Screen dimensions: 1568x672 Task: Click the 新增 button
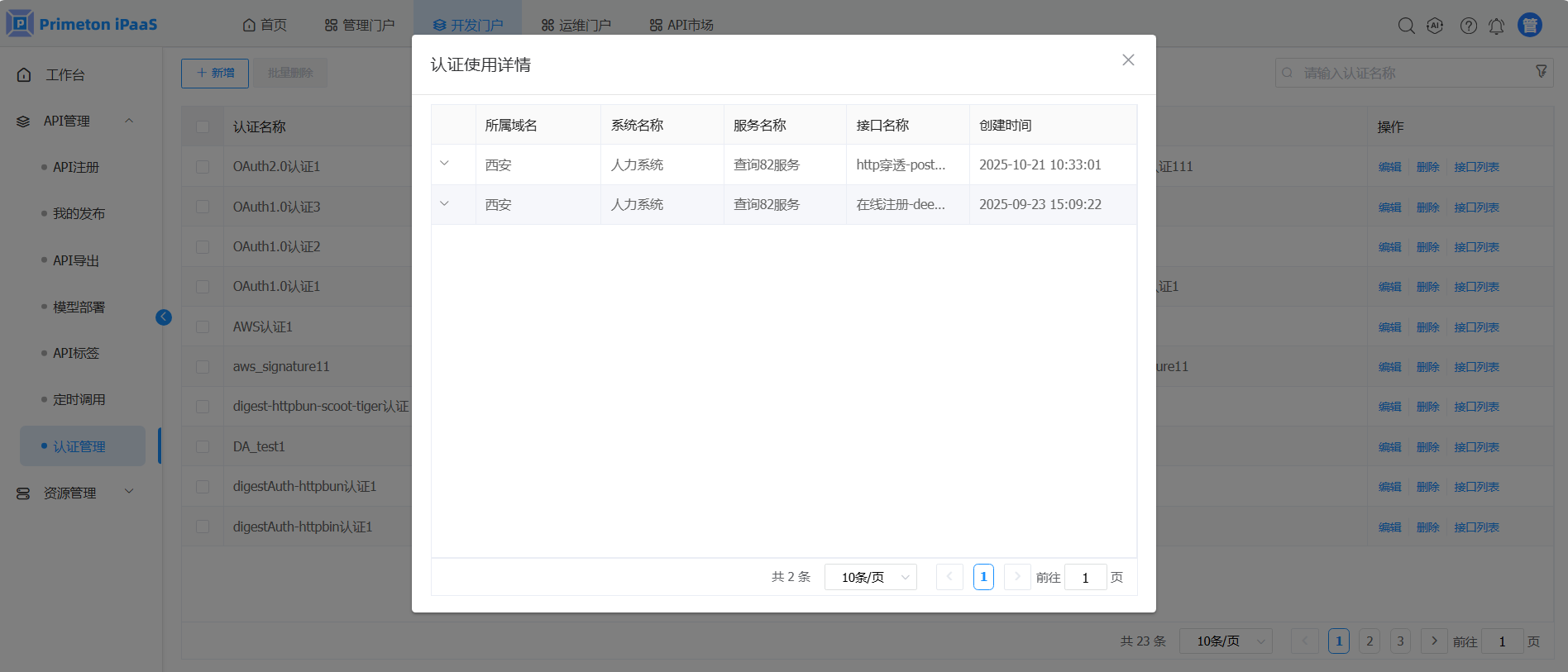point(215,73)
